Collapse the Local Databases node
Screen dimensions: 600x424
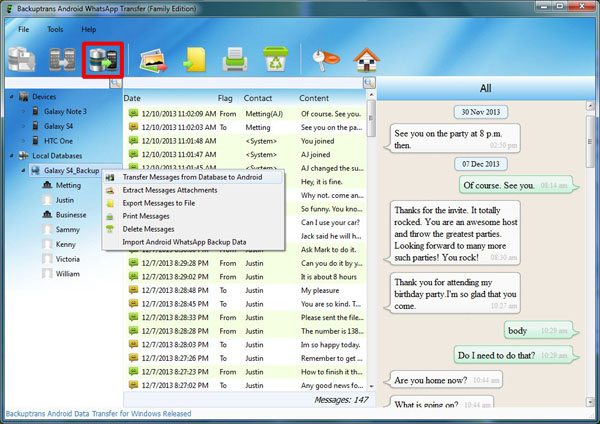coord(11,156)
